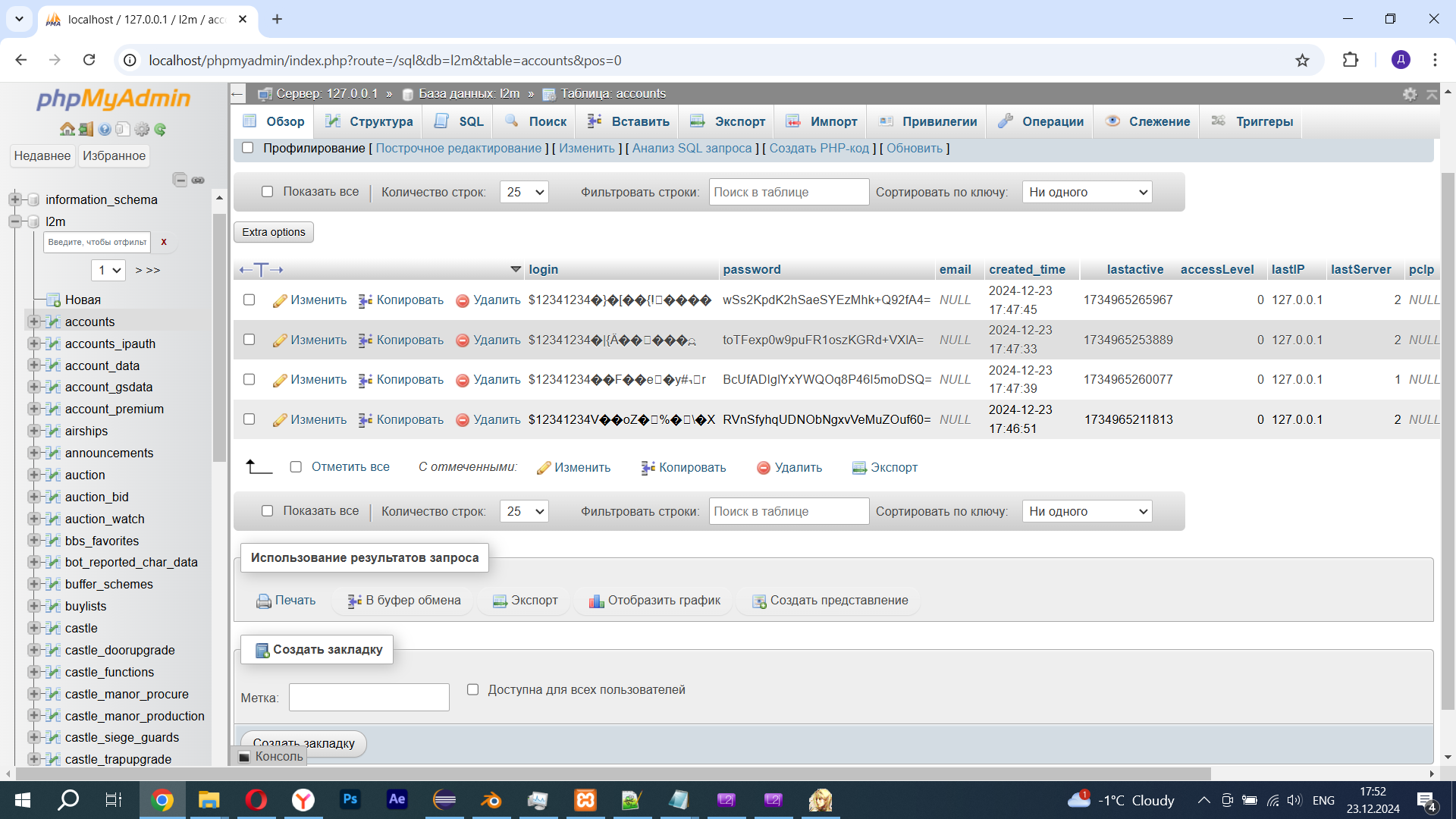
Task: Click Удалить link in first row
Action: [x=496, y=300]
